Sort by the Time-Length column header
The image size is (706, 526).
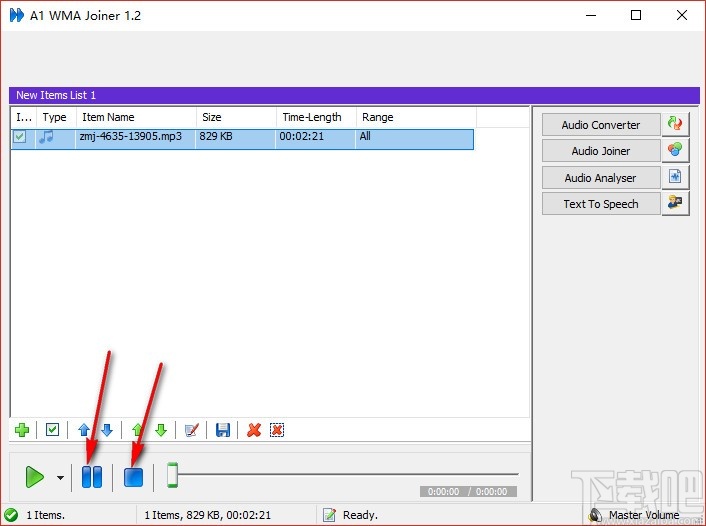pos(317,118)
